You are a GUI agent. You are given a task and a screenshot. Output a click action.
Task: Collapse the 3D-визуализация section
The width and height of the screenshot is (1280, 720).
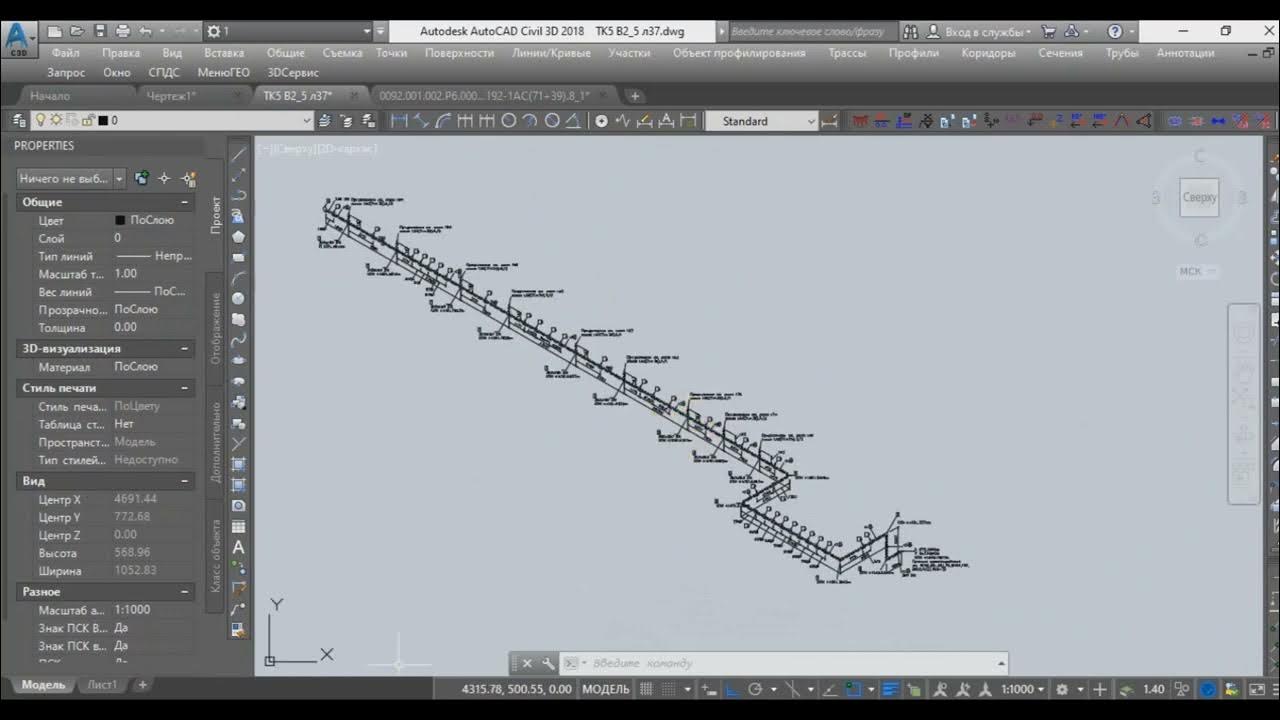tap(184, 348)
